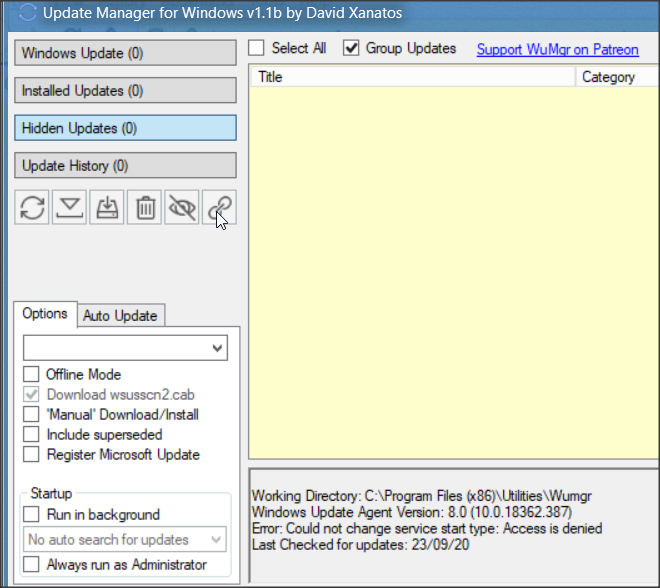Image resolution: width=660 pixels, height=588 pixels.
Task: Click the uninstall trash can icon
Action: [x=145, y=207]
